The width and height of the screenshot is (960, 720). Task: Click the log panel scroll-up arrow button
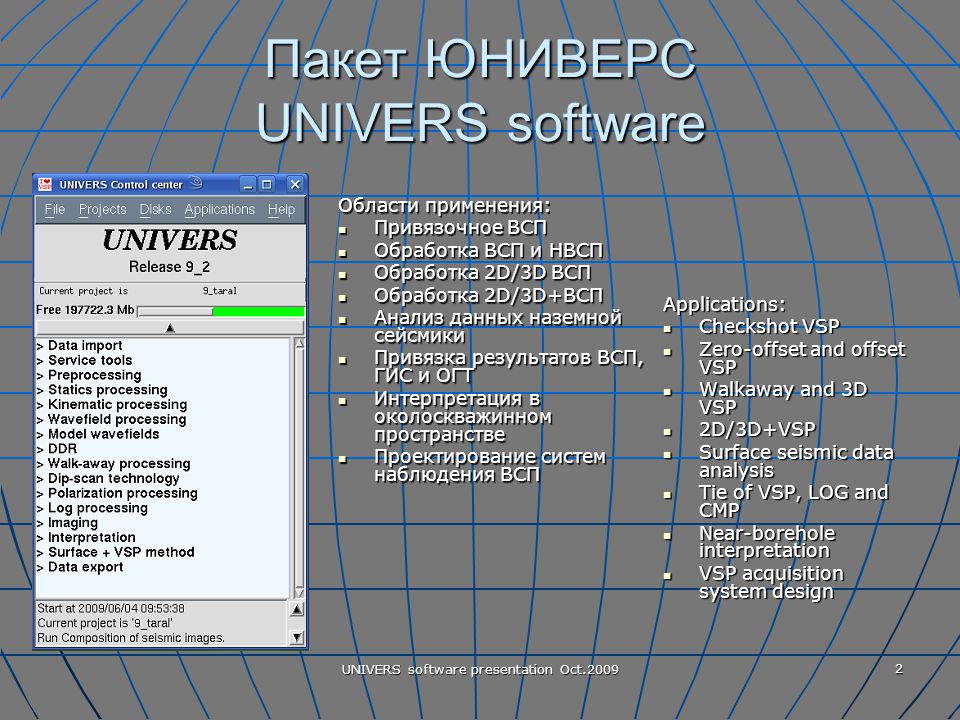pyautogui.click(x=296, y=609)
